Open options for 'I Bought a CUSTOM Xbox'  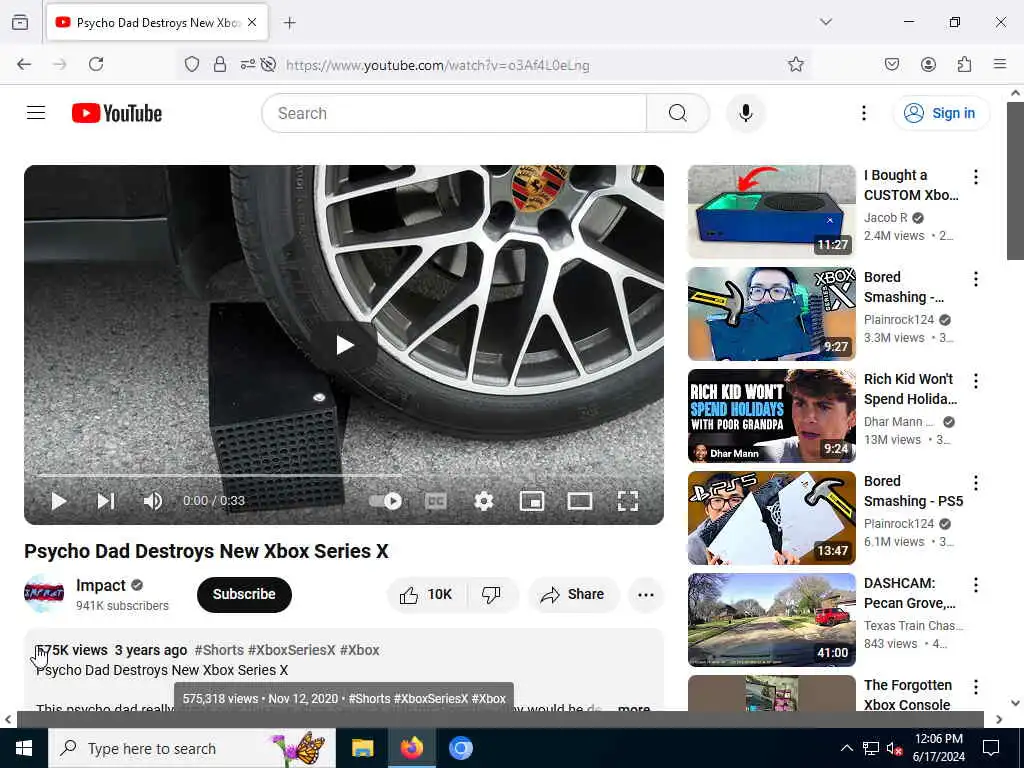(x=976, y=176)
